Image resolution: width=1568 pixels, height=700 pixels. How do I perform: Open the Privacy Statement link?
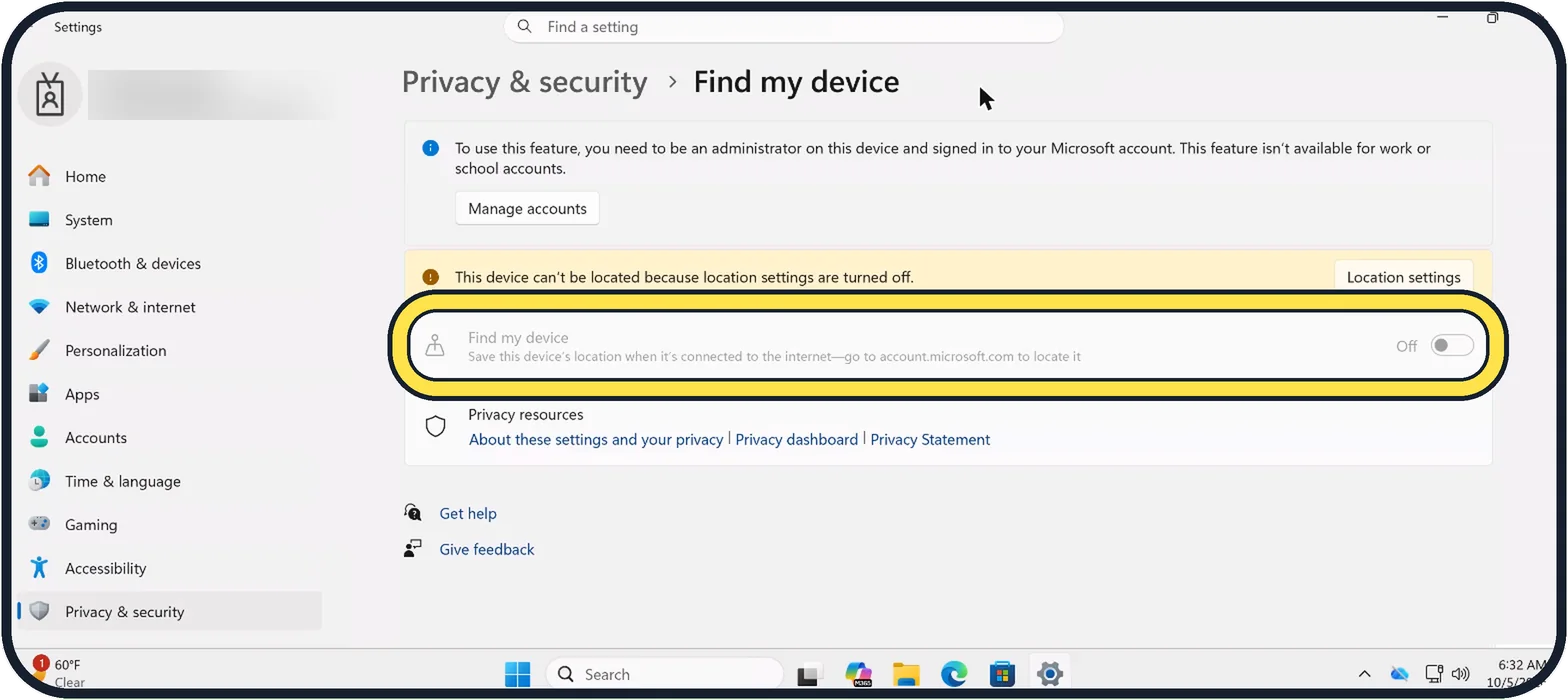tap(930, 440)
